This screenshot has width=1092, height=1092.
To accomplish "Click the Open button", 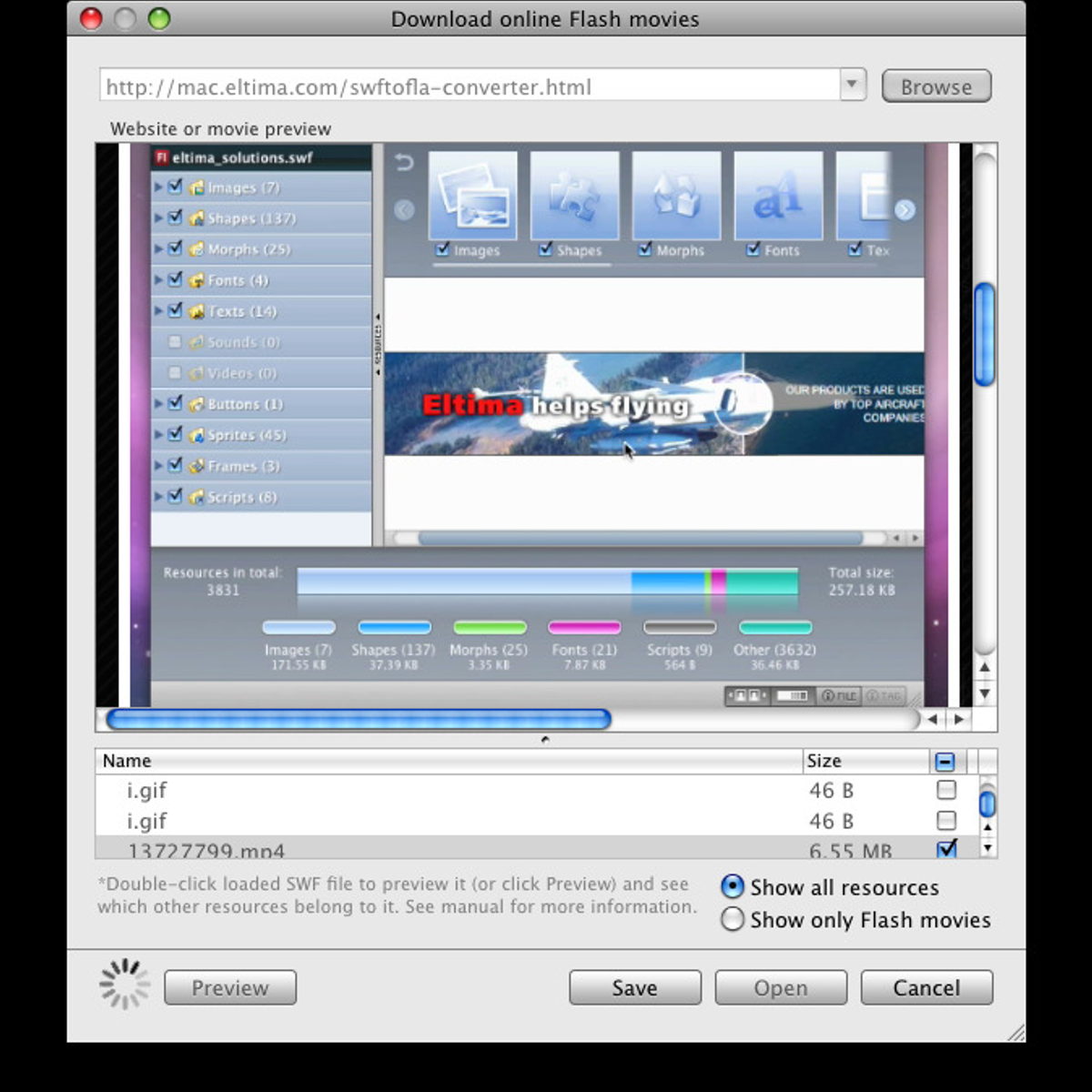I will 781,987.
